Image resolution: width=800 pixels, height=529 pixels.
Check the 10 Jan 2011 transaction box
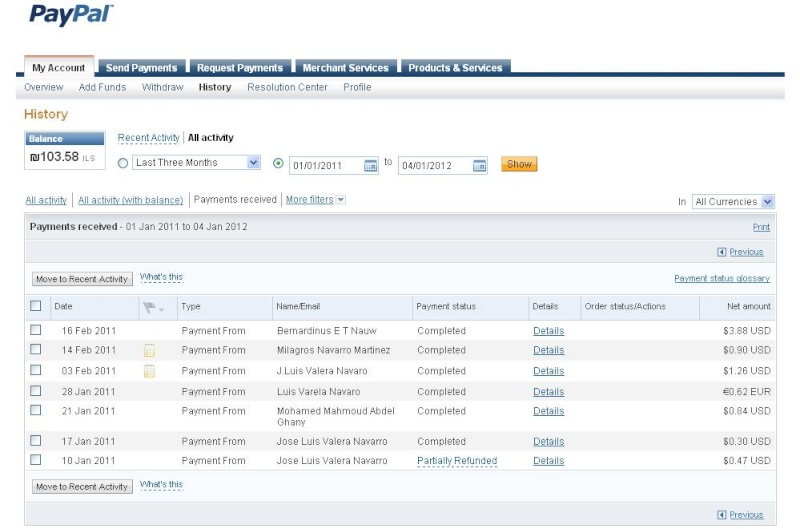coord(36,460)
